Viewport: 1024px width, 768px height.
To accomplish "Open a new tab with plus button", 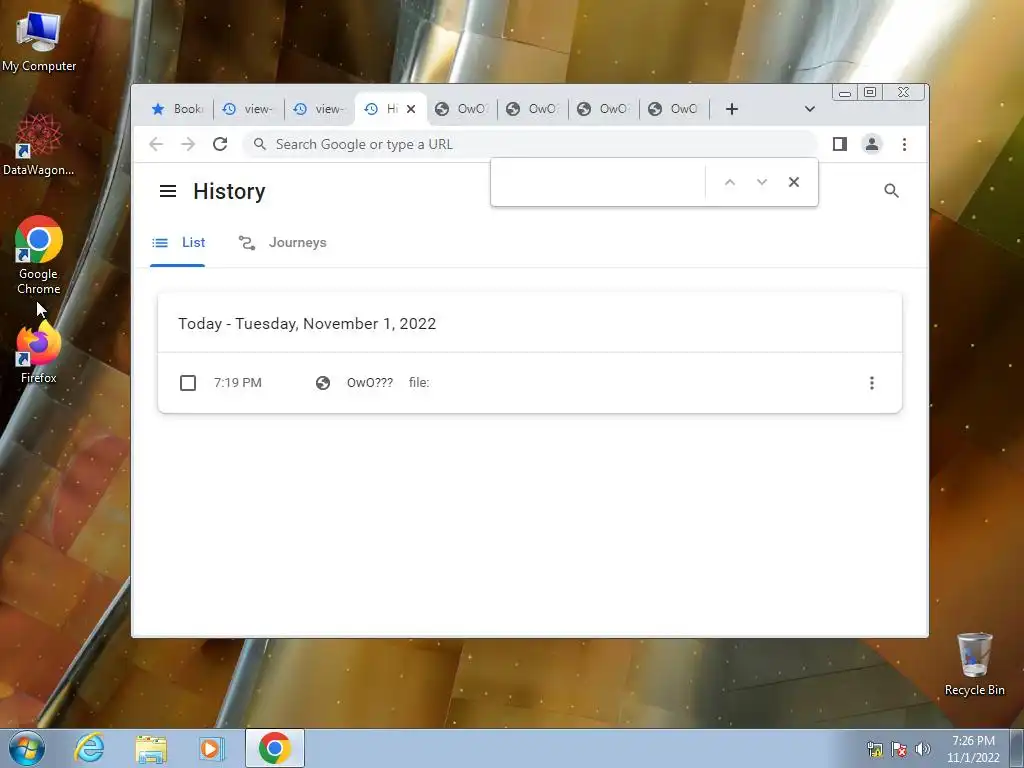I will (x=732, y=109).
